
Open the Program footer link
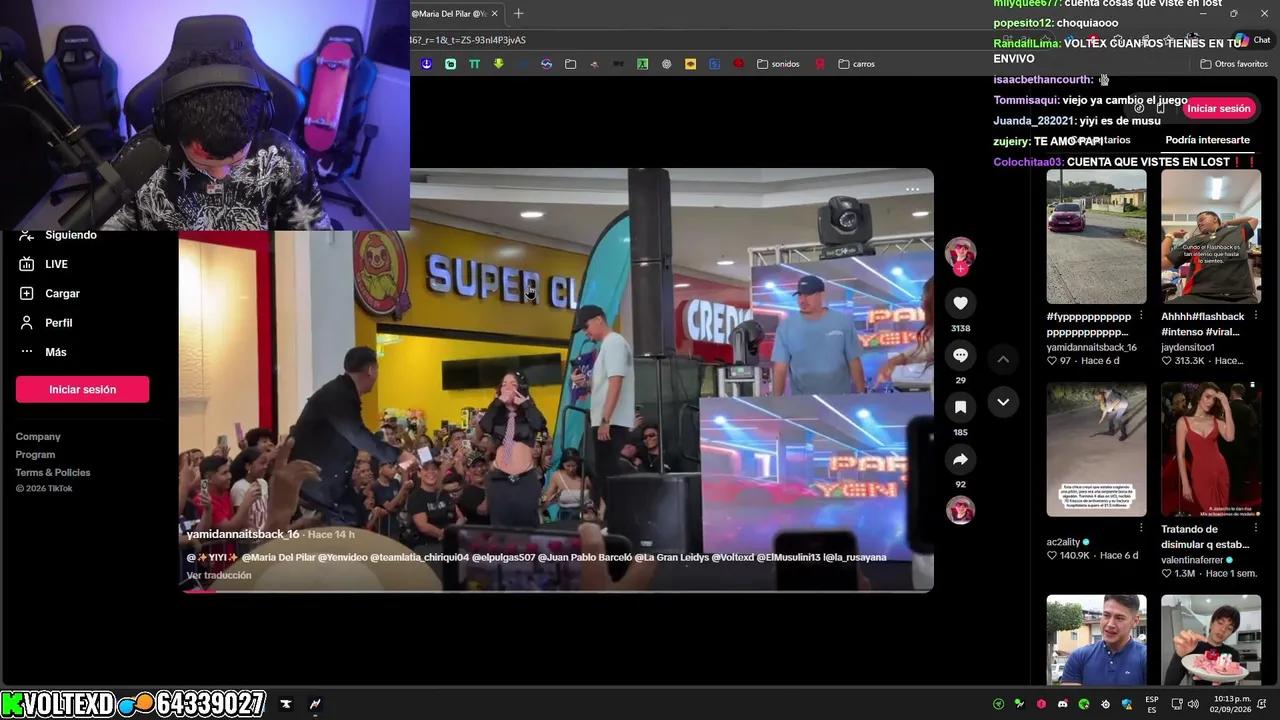[x=35, y=455]
